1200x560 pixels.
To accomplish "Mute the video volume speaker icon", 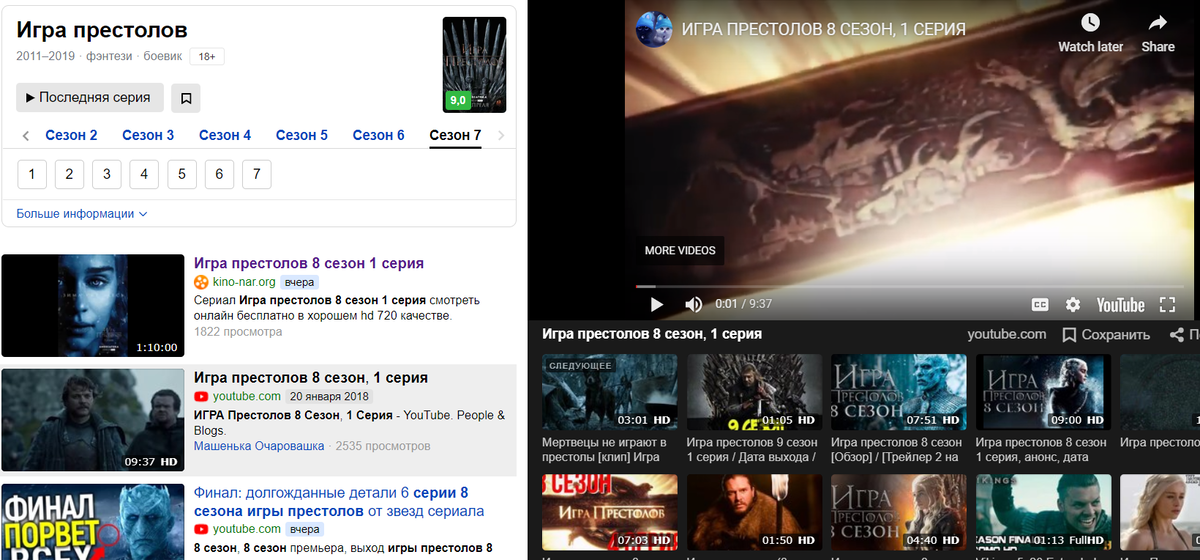I will [x=693, y=304].
